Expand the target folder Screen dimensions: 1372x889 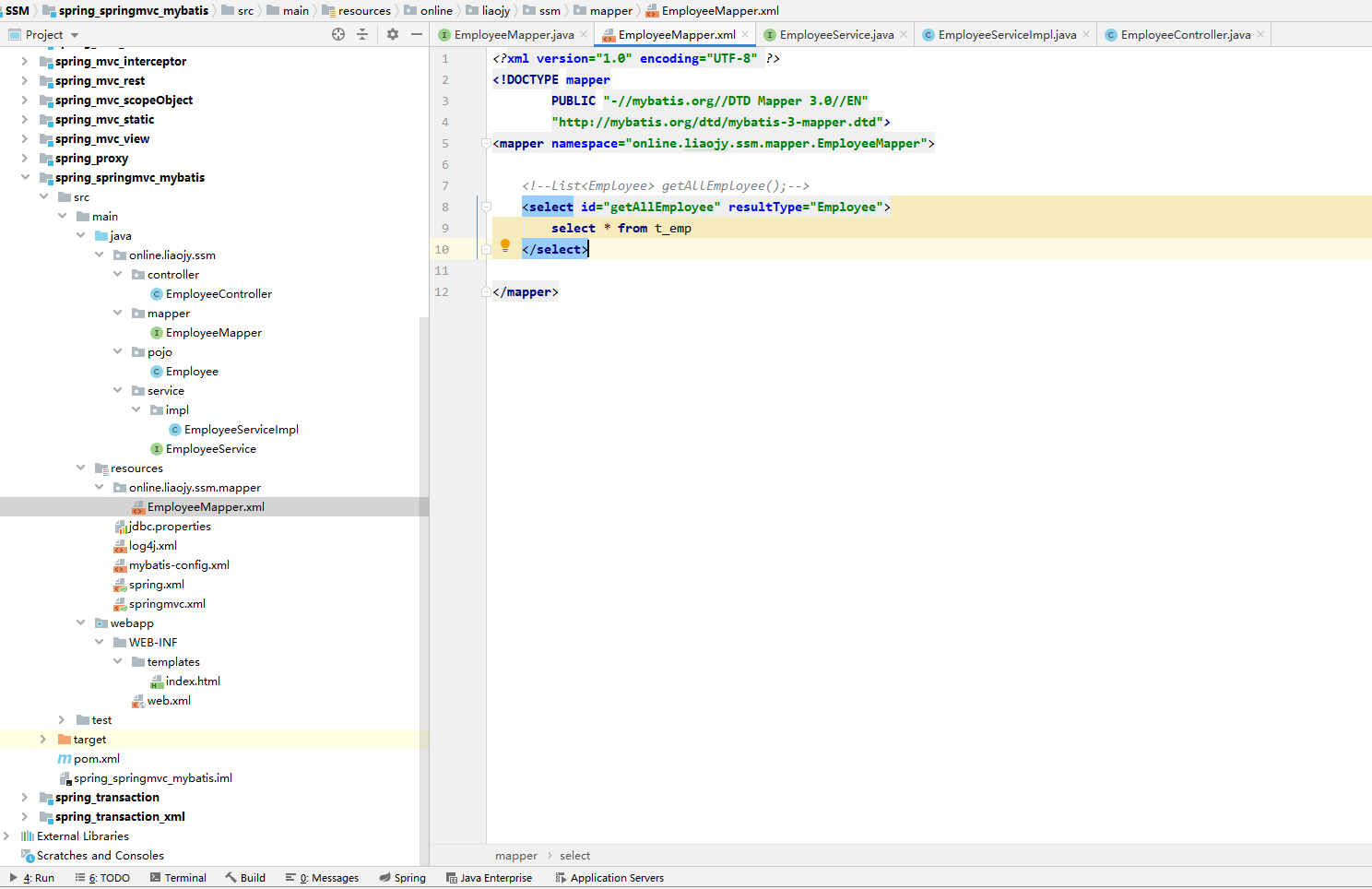point(43,739)
